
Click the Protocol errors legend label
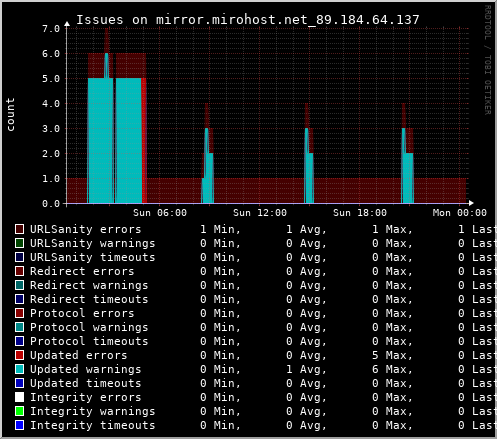pyautogui.click(x=82, y=313)
